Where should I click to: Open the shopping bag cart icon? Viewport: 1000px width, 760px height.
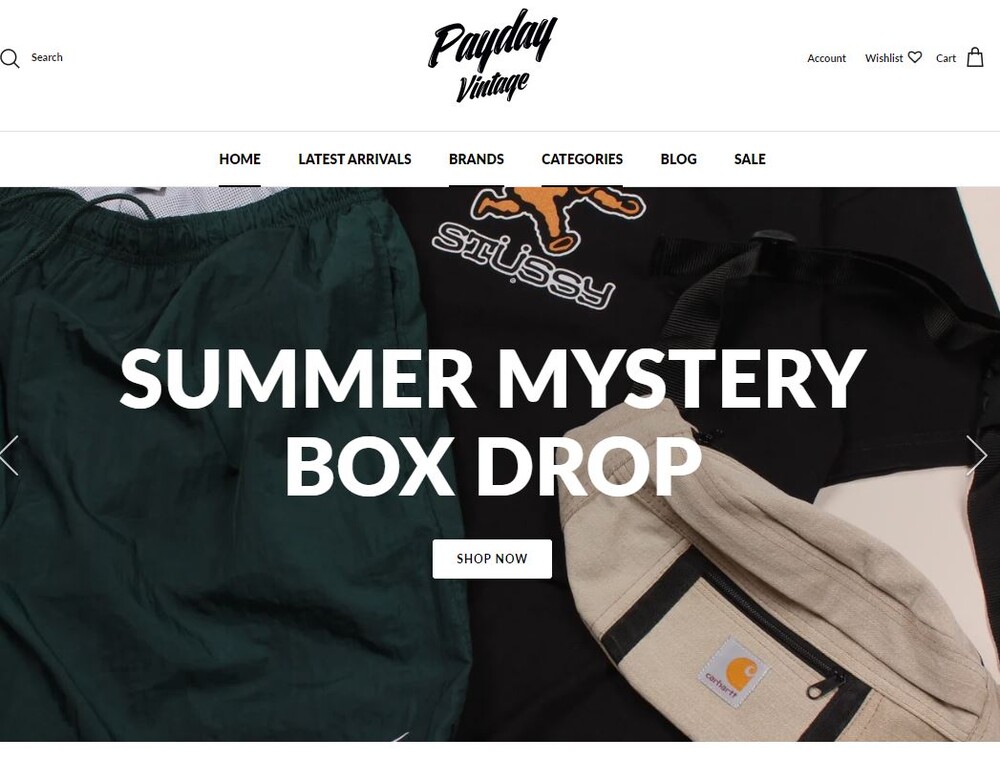click(x=975, y=57)
